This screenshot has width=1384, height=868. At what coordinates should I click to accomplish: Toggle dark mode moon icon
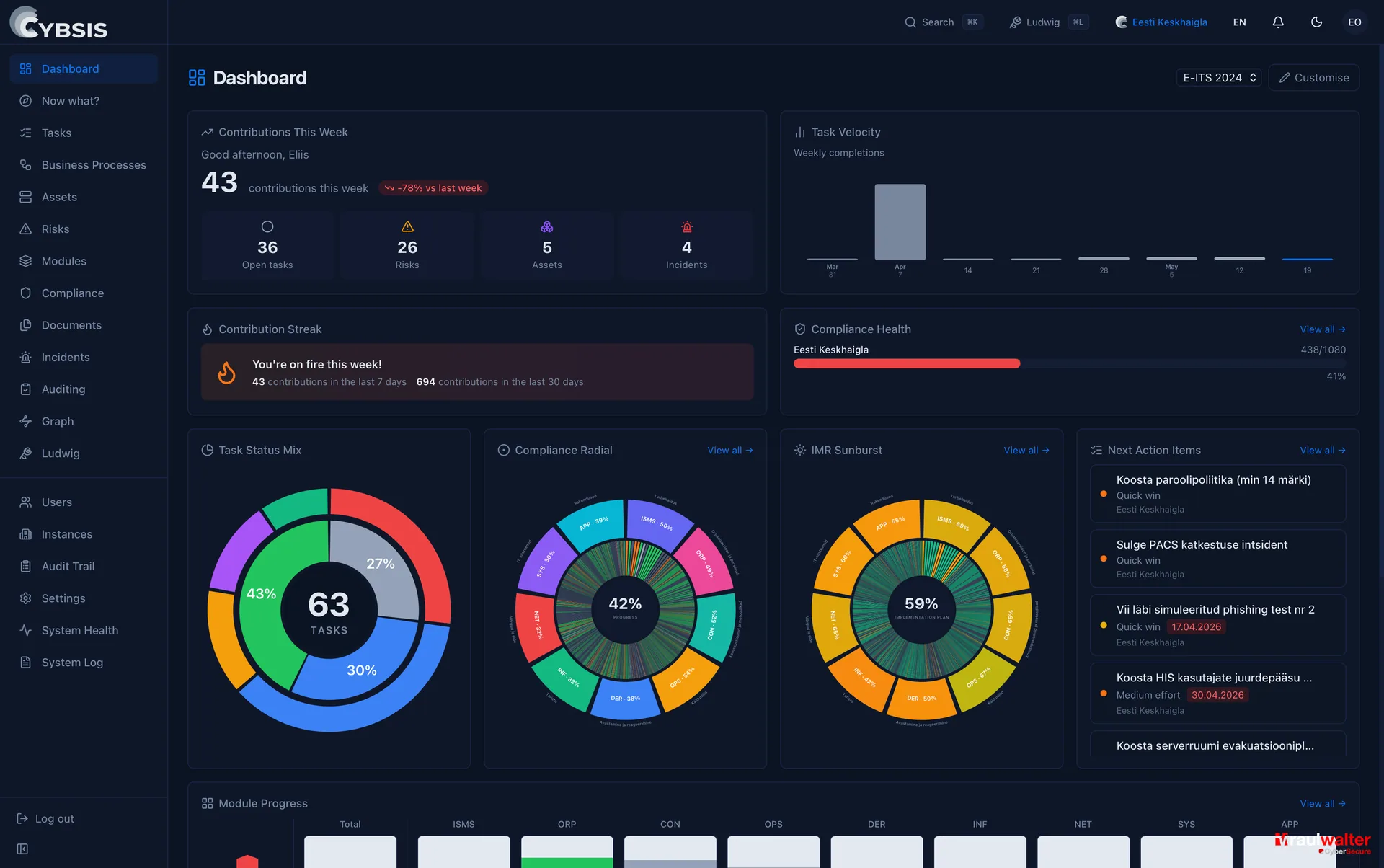1316,22
